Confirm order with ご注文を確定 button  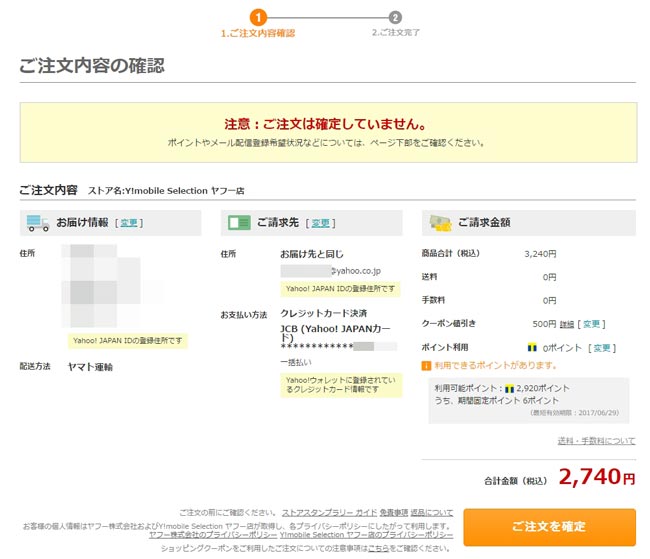[549, 527]
